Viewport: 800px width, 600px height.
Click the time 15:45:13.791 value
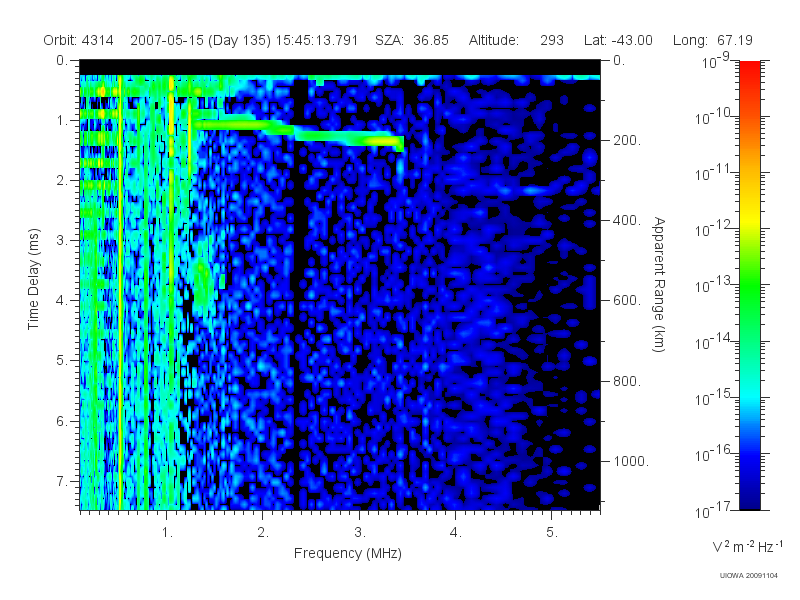317,40
